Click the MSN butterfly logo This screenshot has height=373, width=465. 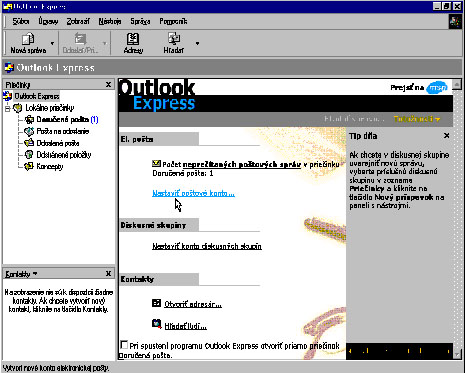pyautogui.click(x=437, y=88)
